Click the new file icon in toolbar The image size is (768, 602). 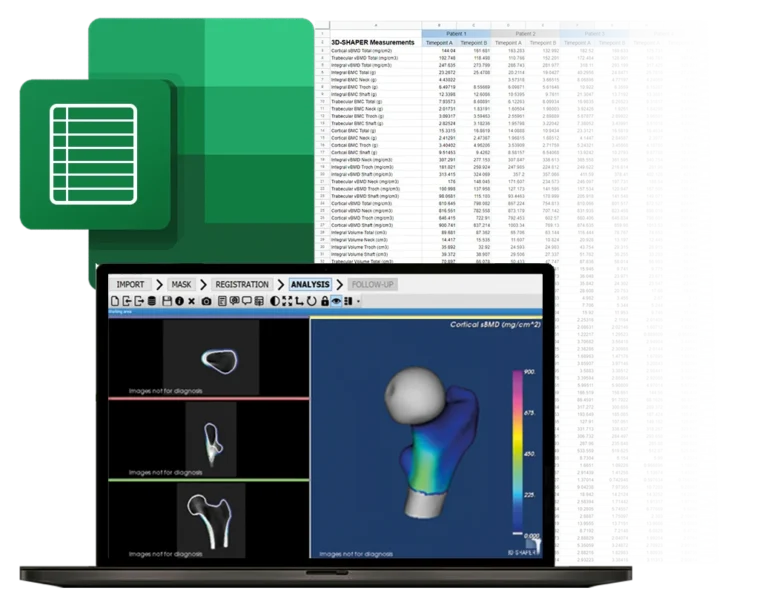(x=114, y=300)
